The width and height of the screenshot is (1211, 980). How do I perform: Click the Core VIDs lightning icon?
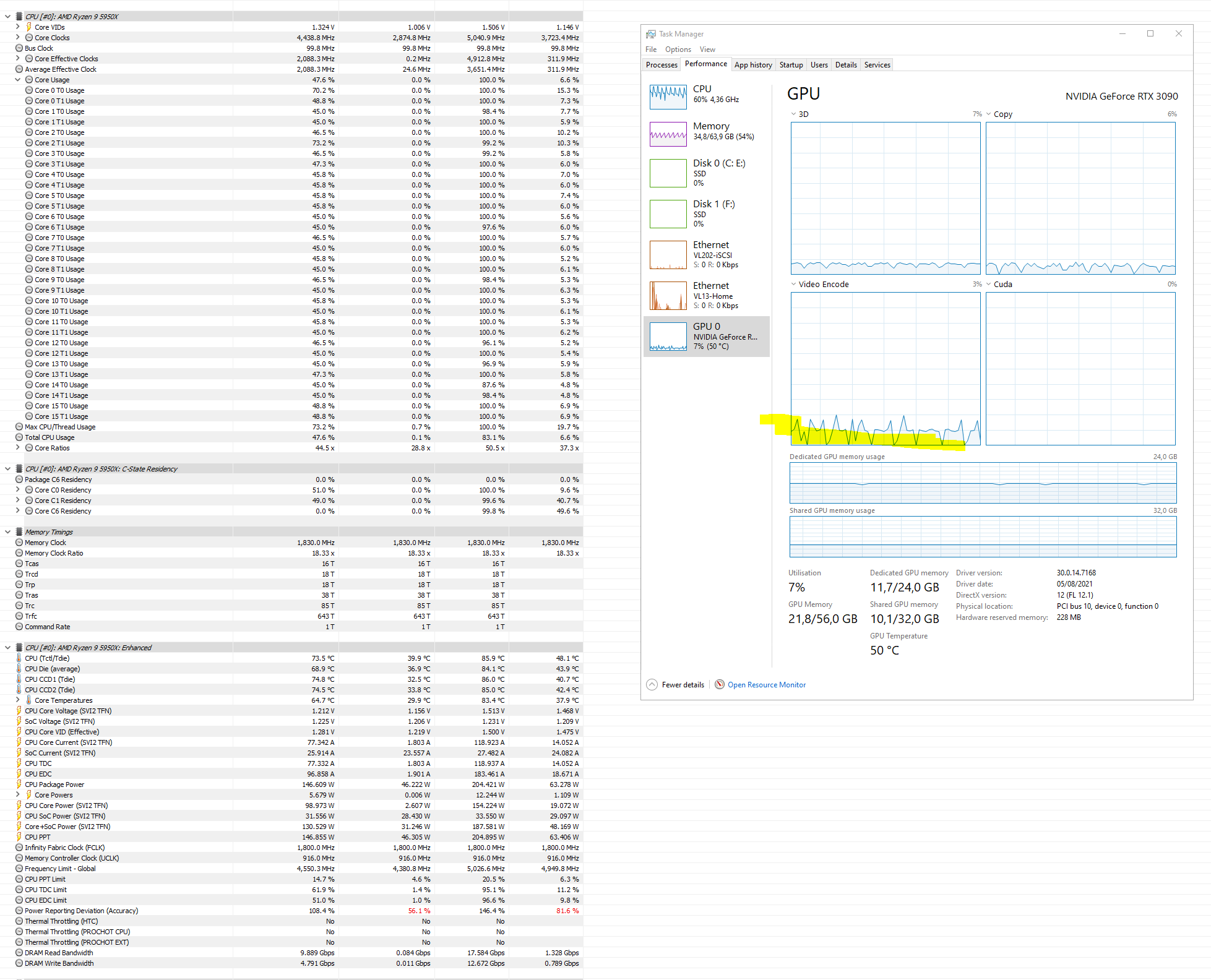pyautogui.click(x=28, y=27)
